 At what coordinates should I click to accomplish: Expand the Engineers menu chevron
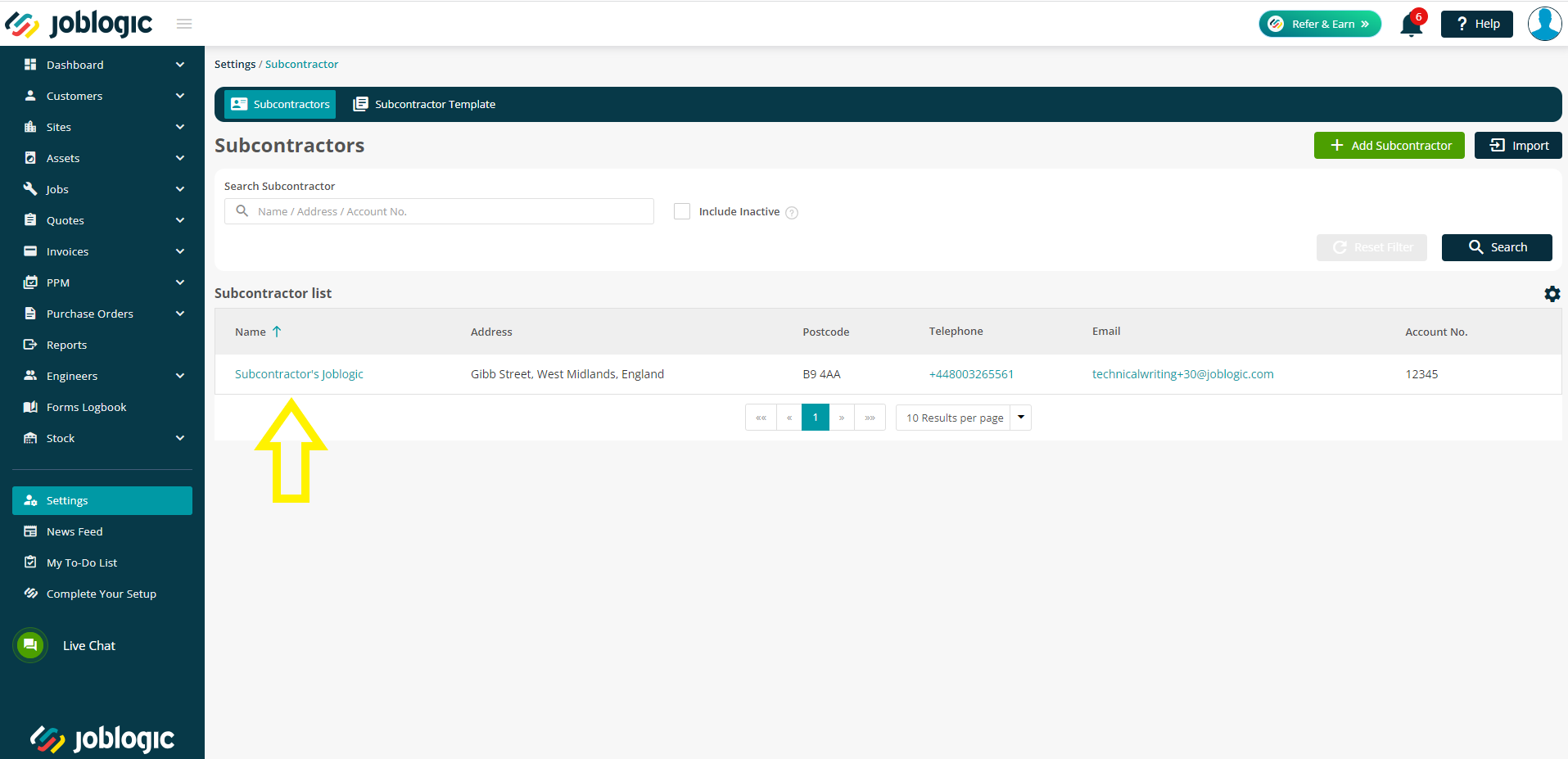coord(180,376)
